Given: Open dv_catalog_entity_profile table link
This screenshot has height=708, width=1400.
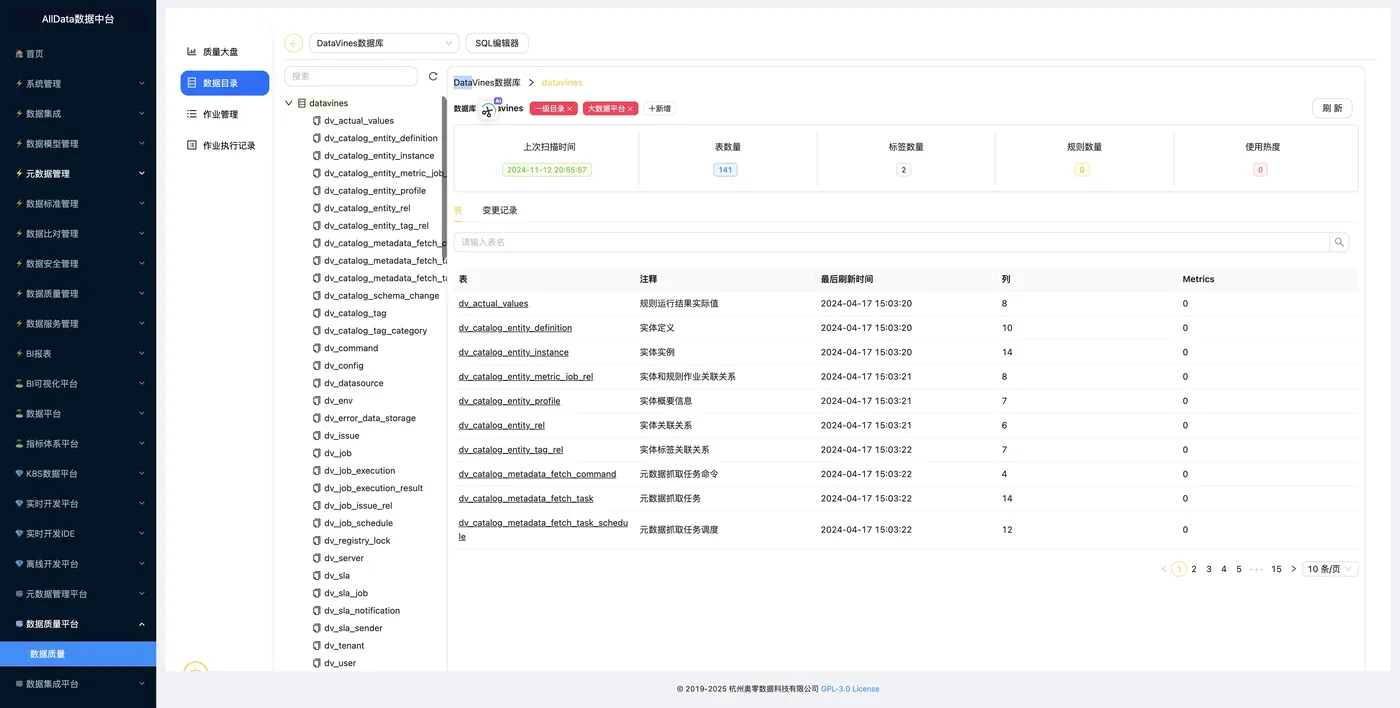Looking at the screenshot, I should (509, 401).
